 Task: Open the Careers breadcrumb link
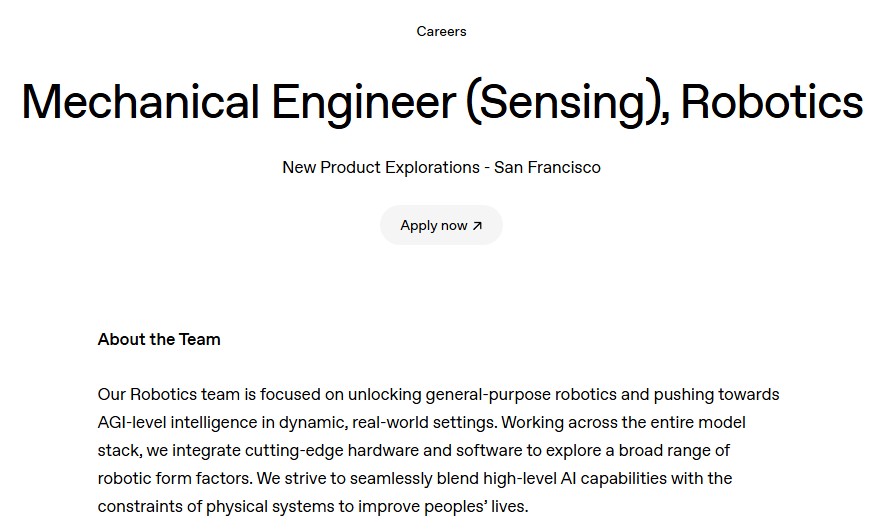tap(441, 31)
